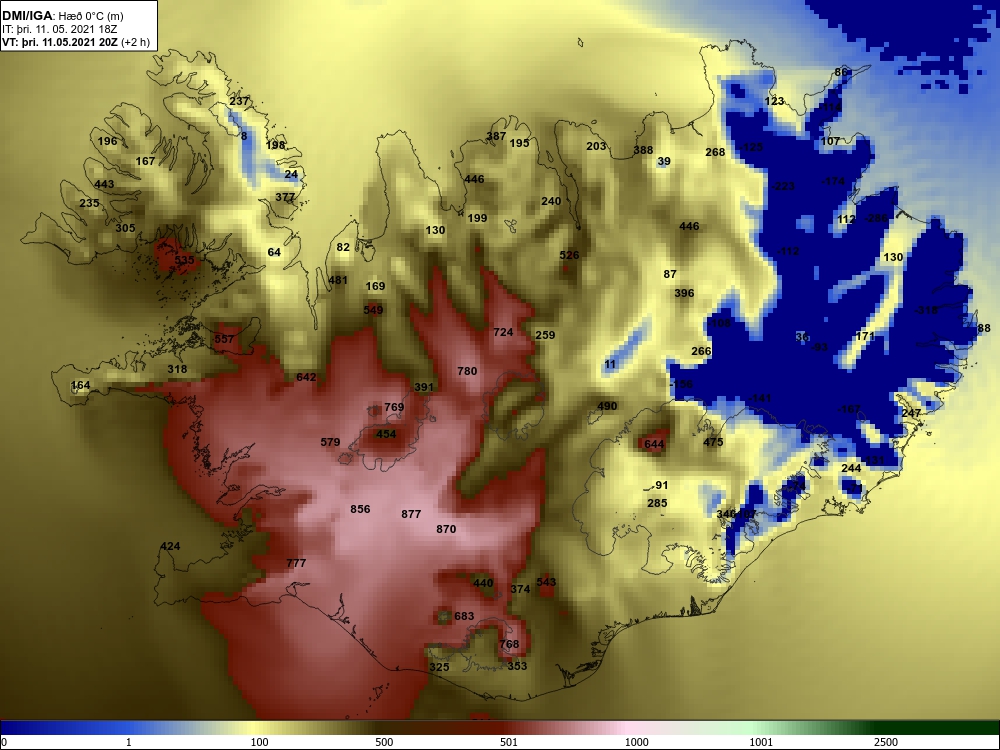
Task: Click the 440 value label
Action: click(x=483, y=583)
